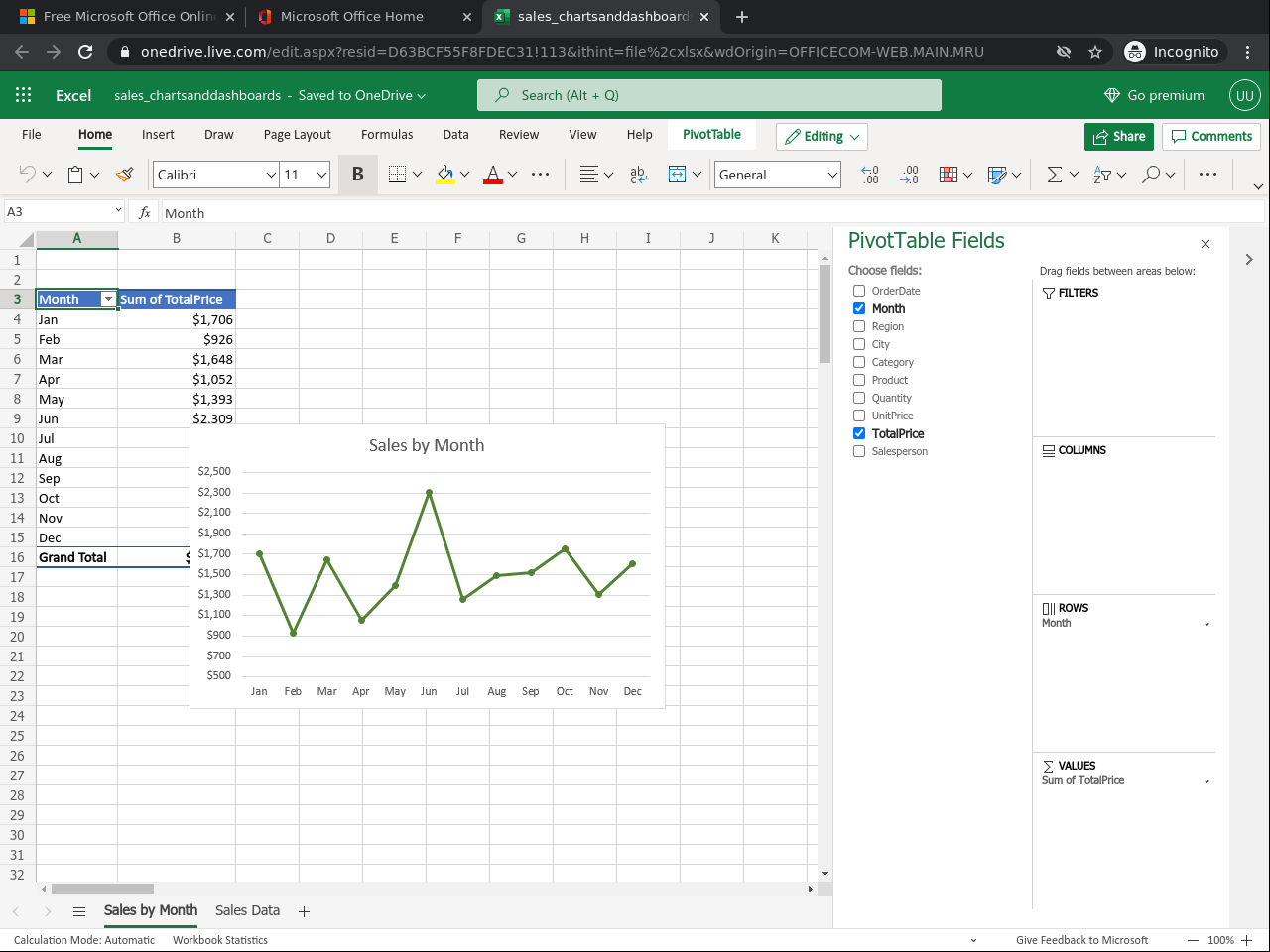Open the File menu
Screen dimensions: 1270x952
pyautogui.click(x=32, y=135)
